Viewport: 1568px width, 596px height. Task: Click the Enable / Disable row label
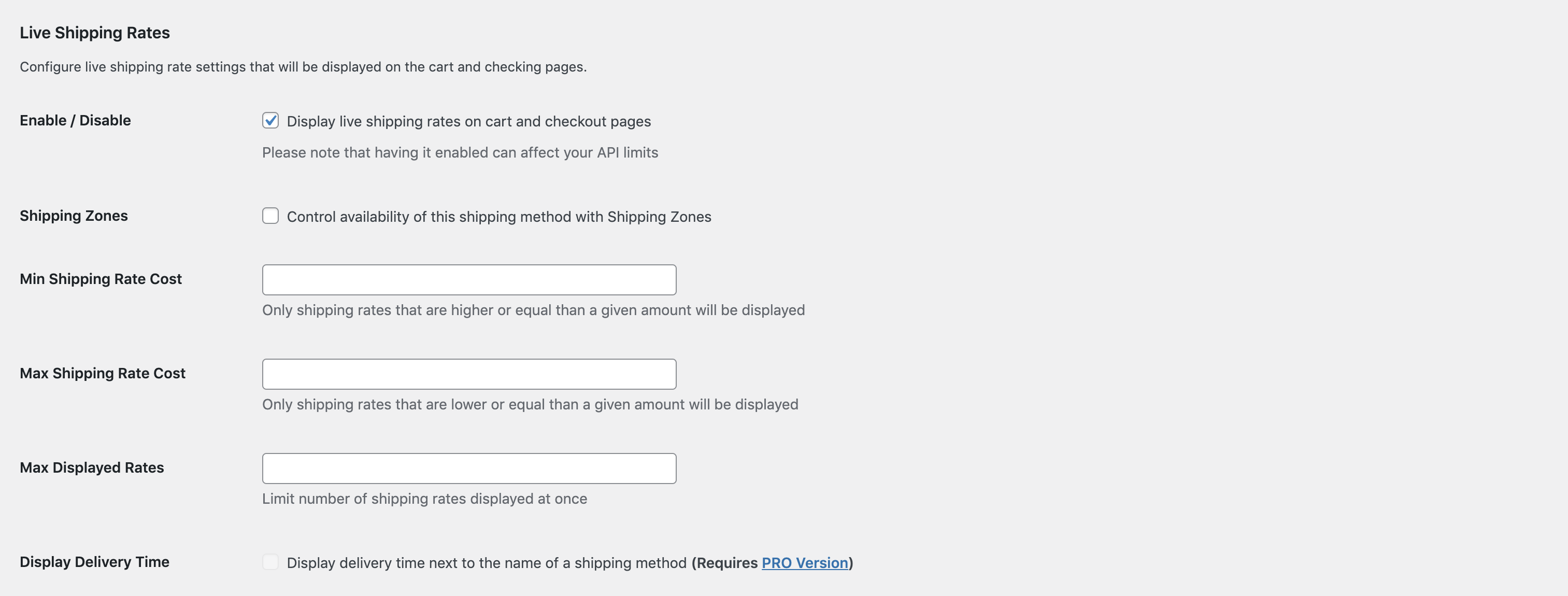(x=75, y=121)
